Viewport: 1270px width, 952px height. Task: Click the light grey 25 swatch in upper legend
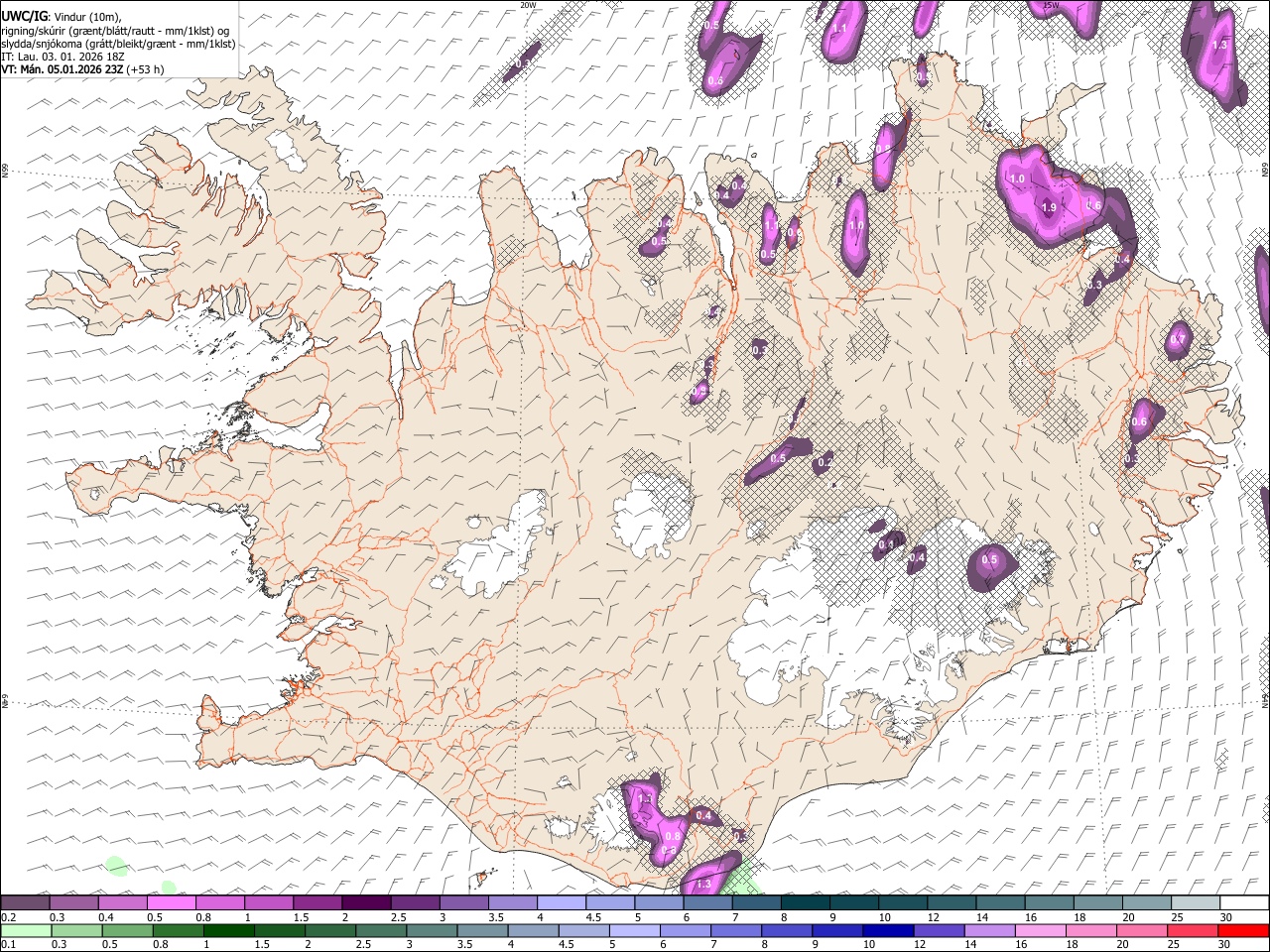tap(1197, 903)
